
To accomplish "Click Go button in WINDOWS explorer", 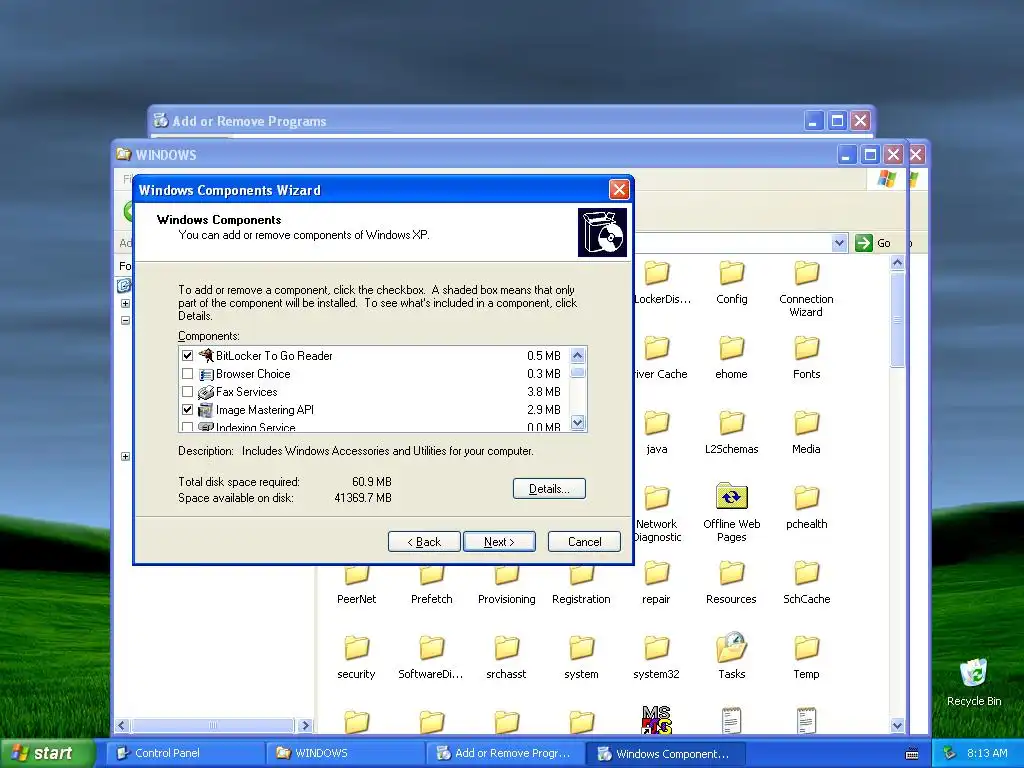I will pyautogui.click(x=873, y=243).
